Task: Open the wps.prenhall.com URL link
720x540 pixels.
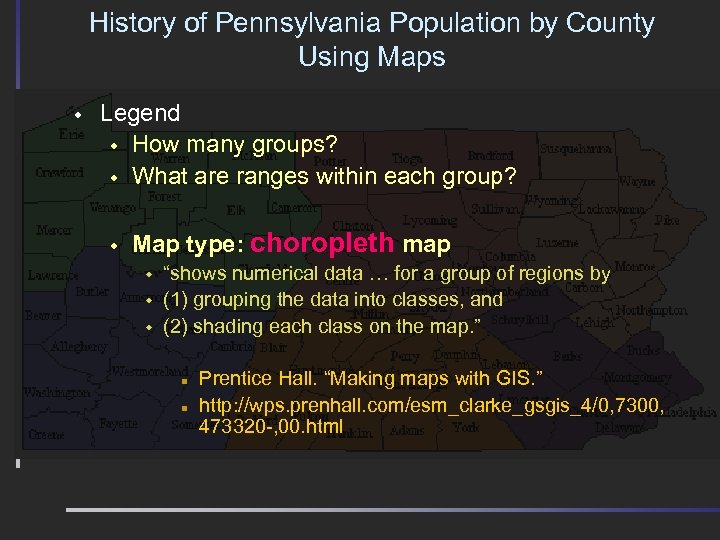Action: (x=431, y=406)
